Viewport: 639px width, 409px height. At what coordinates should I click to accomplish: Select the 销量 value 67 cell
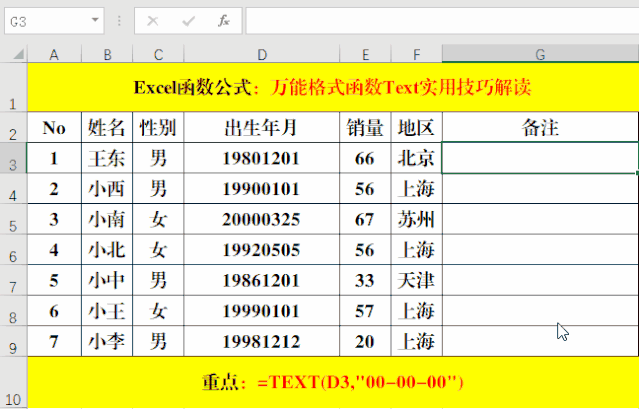tap(365, 219)
